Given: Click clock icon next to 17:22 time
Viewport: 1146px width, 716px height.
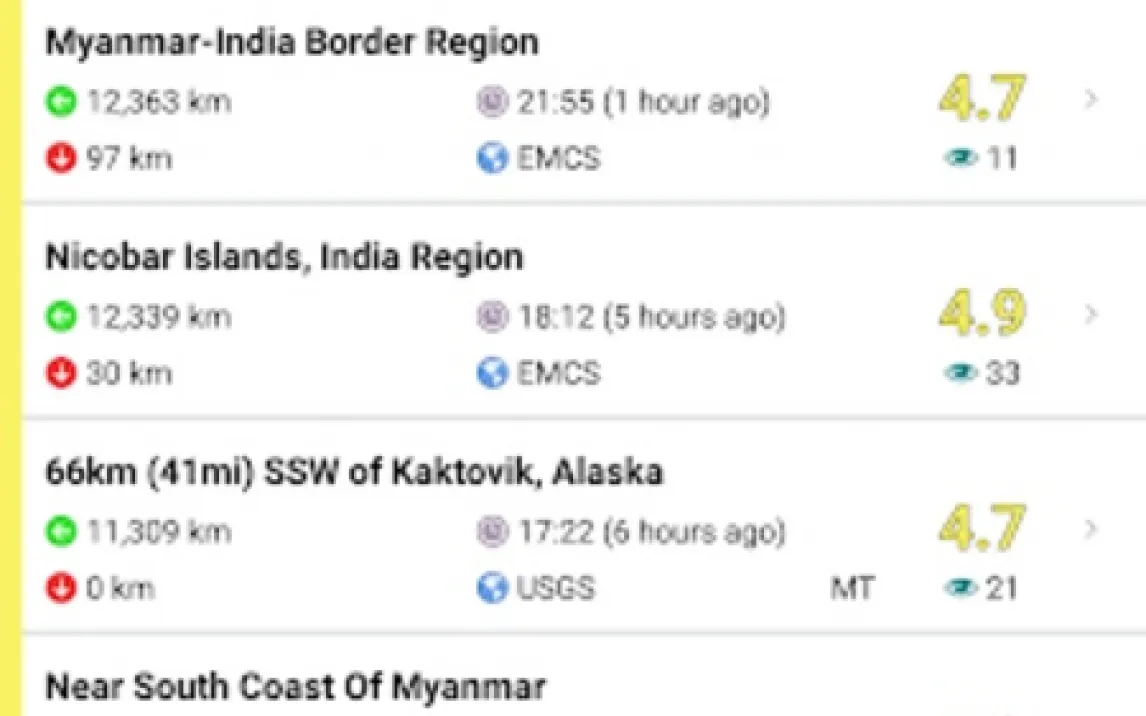Looking at the screenshot, I should [492, 531].
